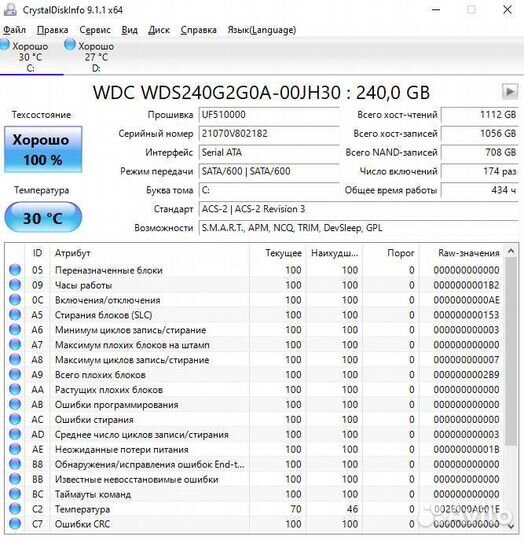The width and height of the screenshot is (524, 540).
Task: Click the Возможности field with S.M.A.R.T., APM
Action: [358, 228]
